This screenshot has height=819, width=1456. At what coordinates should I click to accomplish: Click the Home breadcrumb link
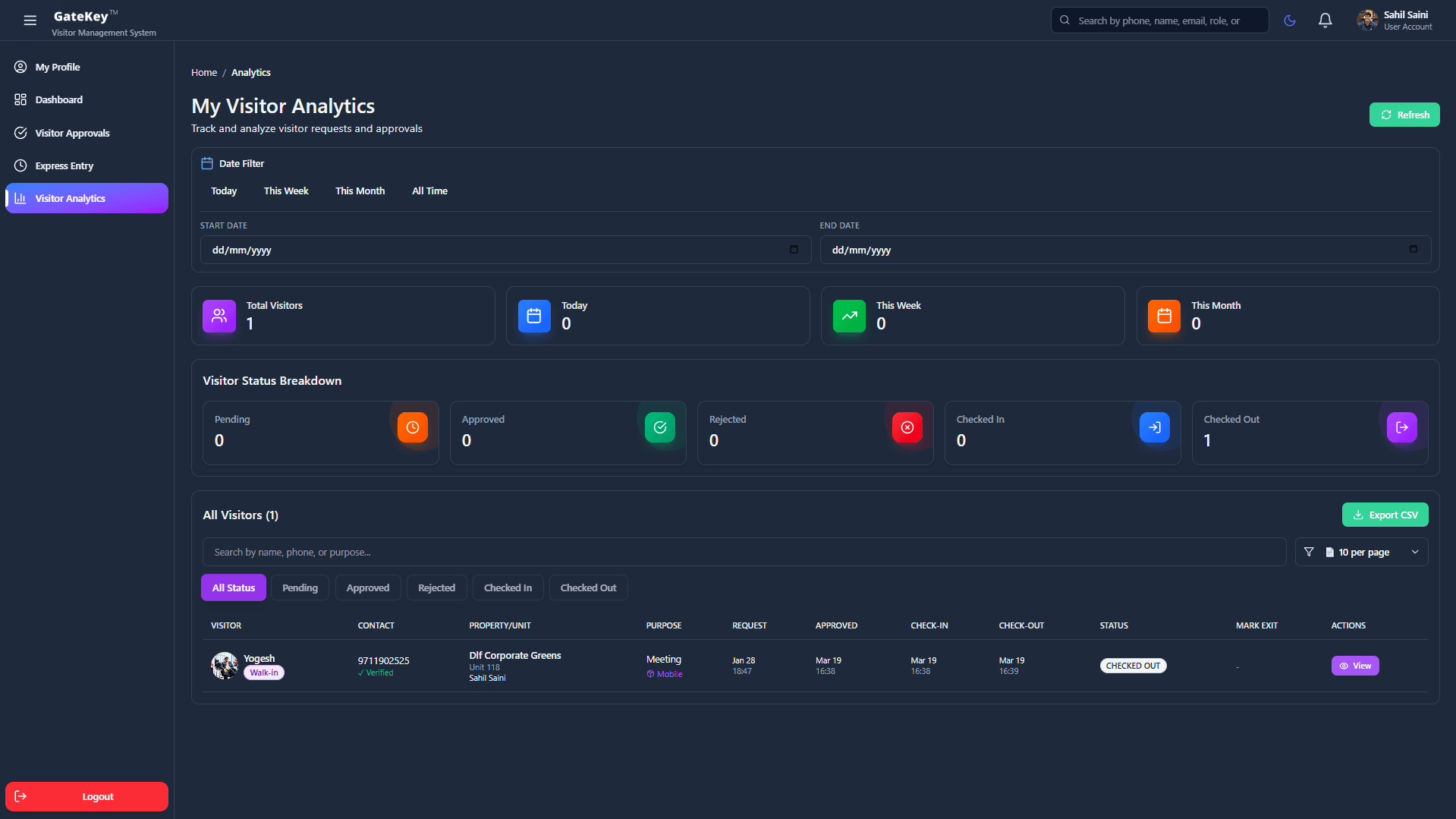point(203,72)
